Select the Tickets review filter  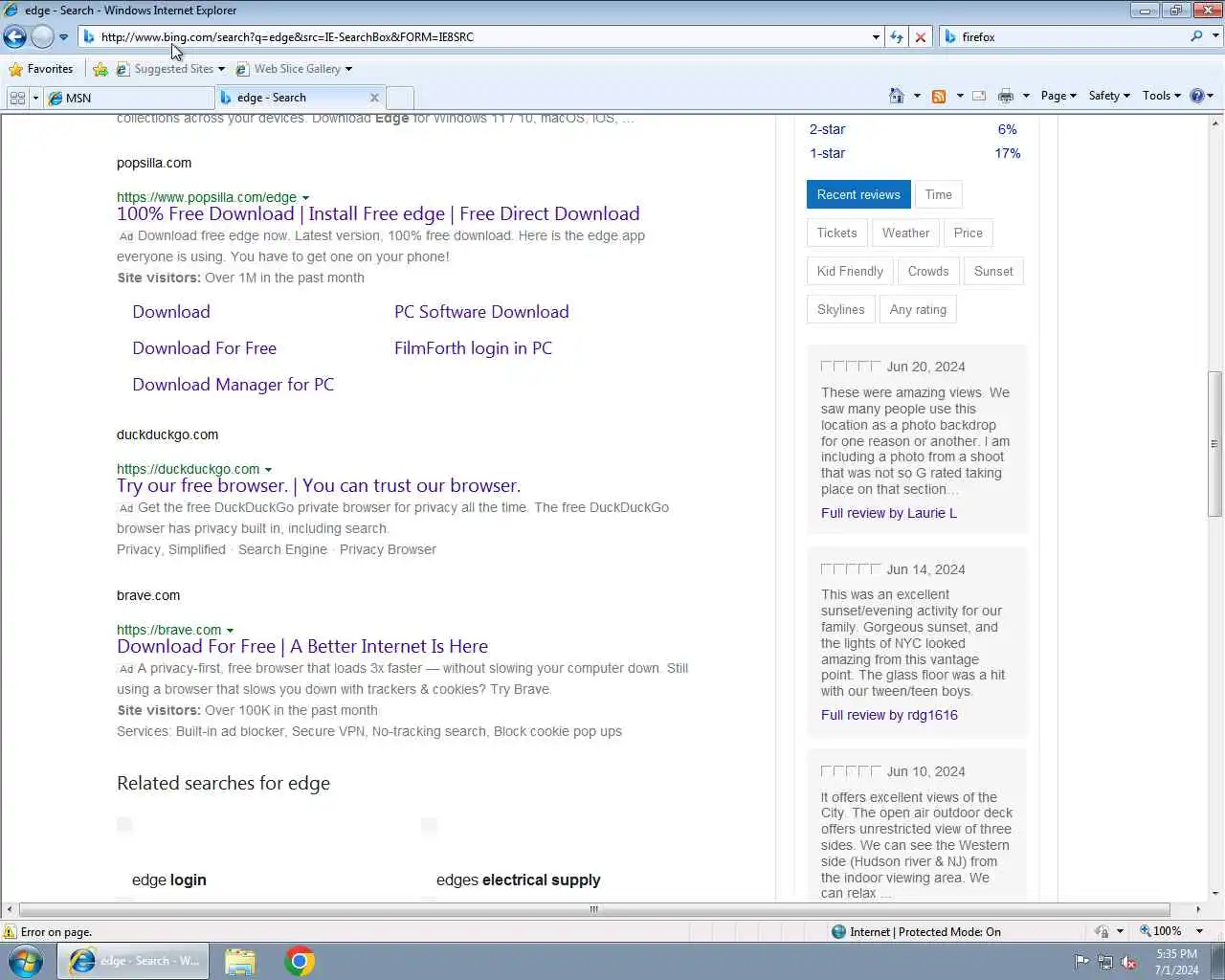pos(837,233)
